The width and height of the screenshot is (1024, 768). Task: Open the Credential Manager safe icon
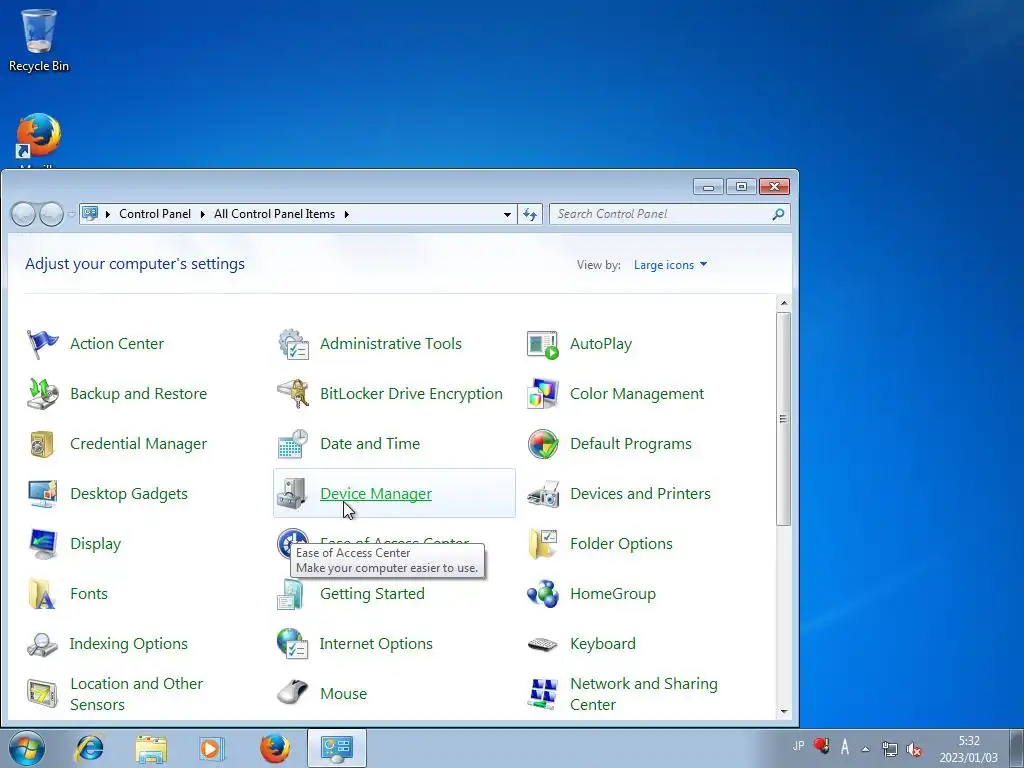[x=42, y=444]
